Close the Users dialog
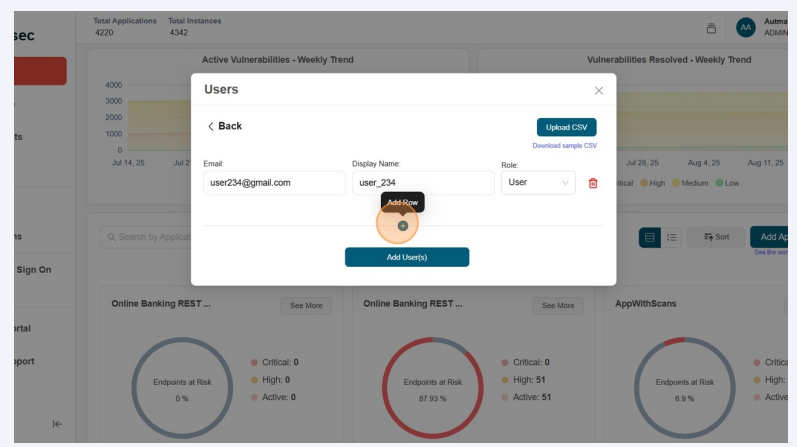Screen dimensions: 797x447 click(599, 91)
